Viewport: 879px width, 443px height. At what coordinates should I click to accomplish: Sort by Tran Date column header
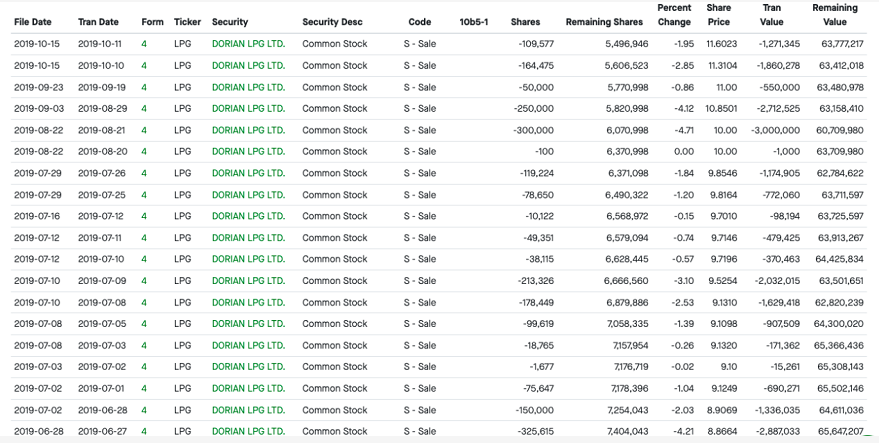[x=98, y=22]
